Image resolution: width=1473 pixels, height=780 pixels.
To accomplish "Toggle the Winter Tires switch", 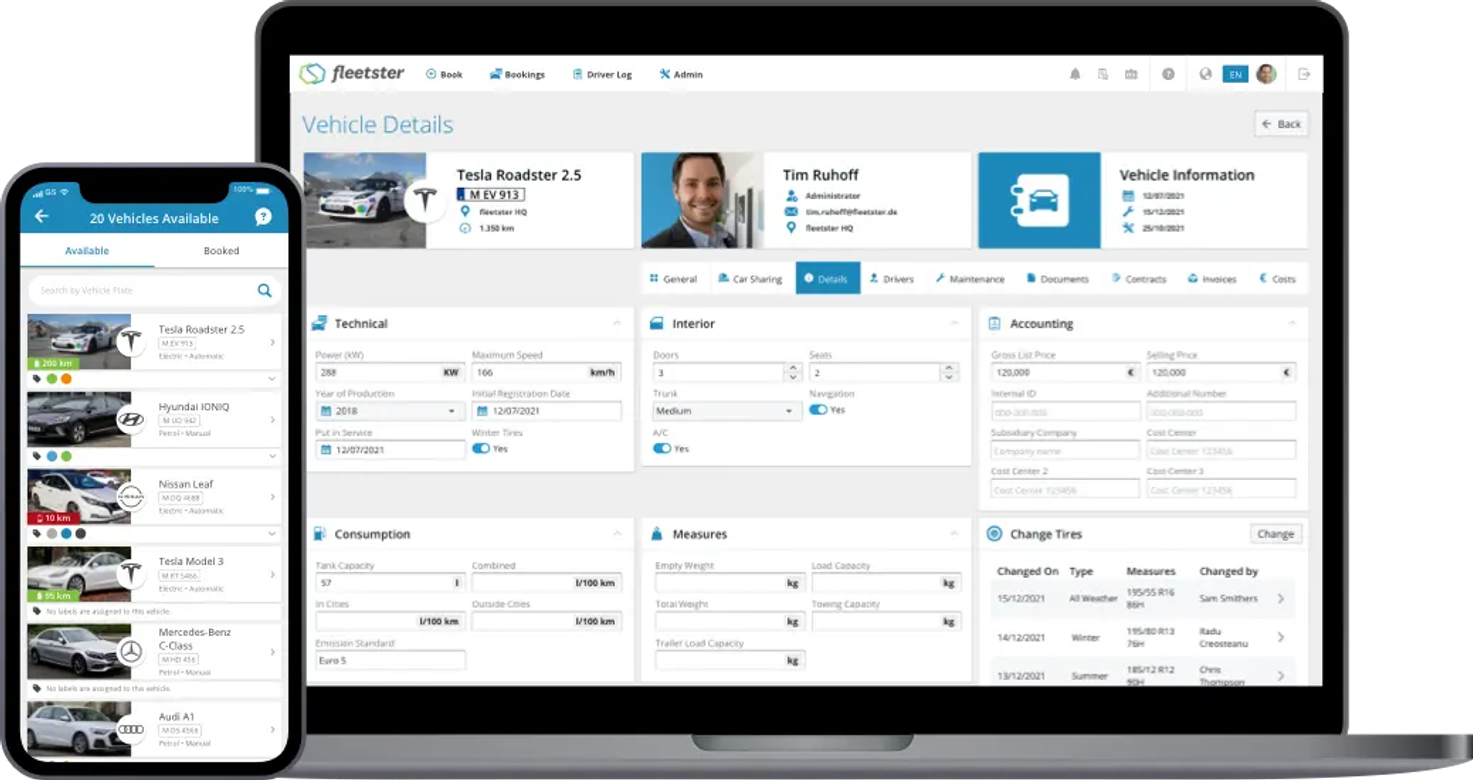I will coord(481,449).
